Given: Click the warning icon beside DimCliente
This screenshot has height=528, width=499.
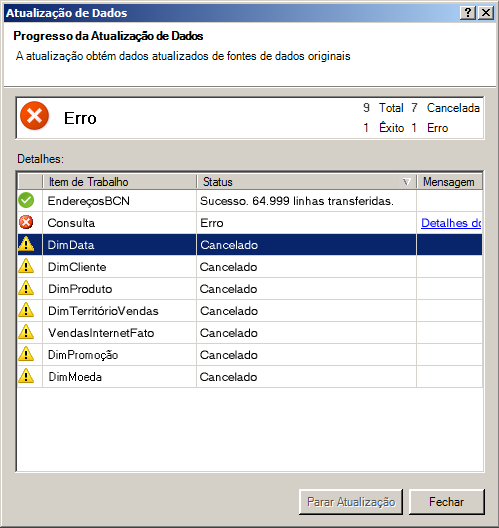Looking at the screenshot, I should [x=26, y=266].
